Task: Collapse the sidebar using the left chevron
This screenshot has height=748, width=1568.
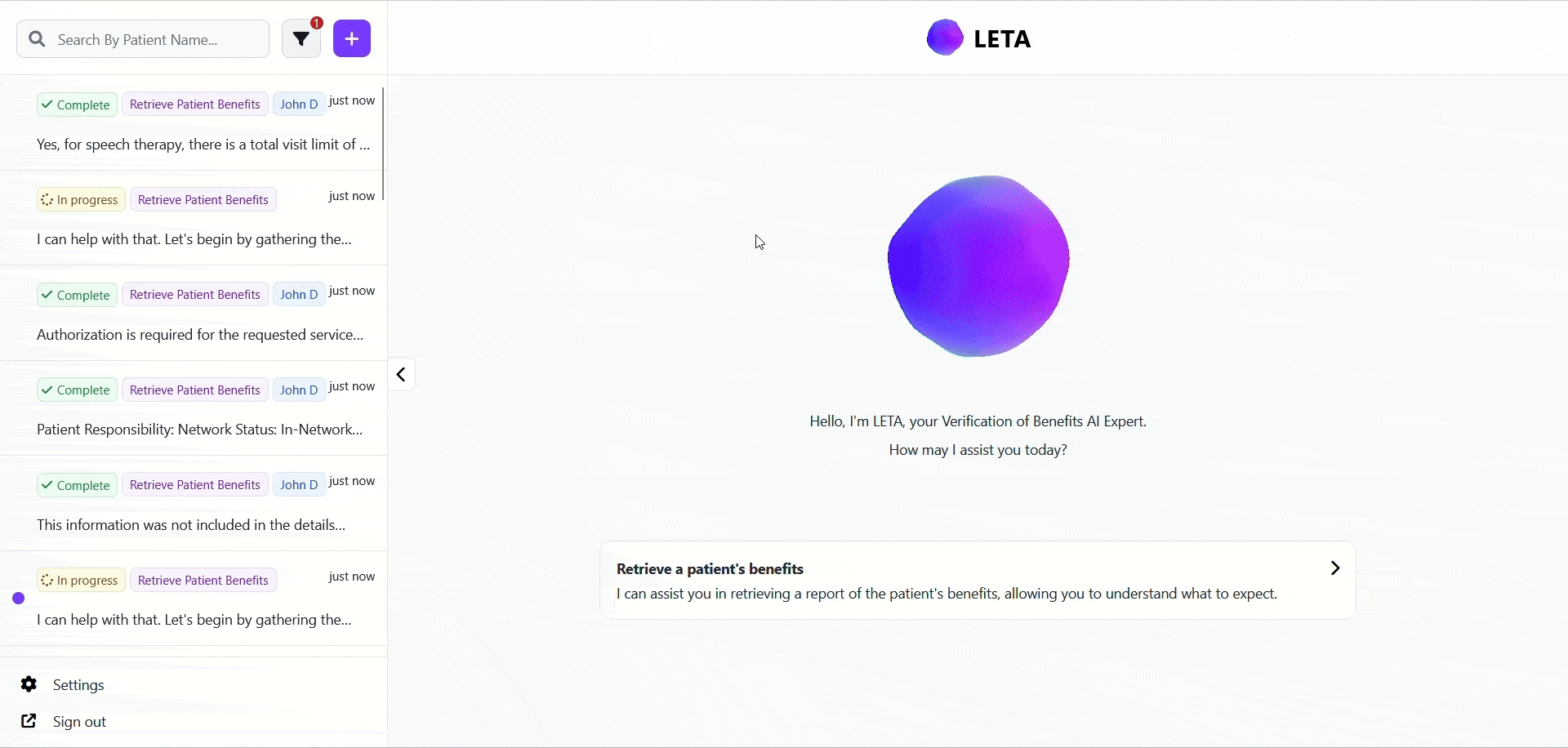Action: (x=400, y=375)
